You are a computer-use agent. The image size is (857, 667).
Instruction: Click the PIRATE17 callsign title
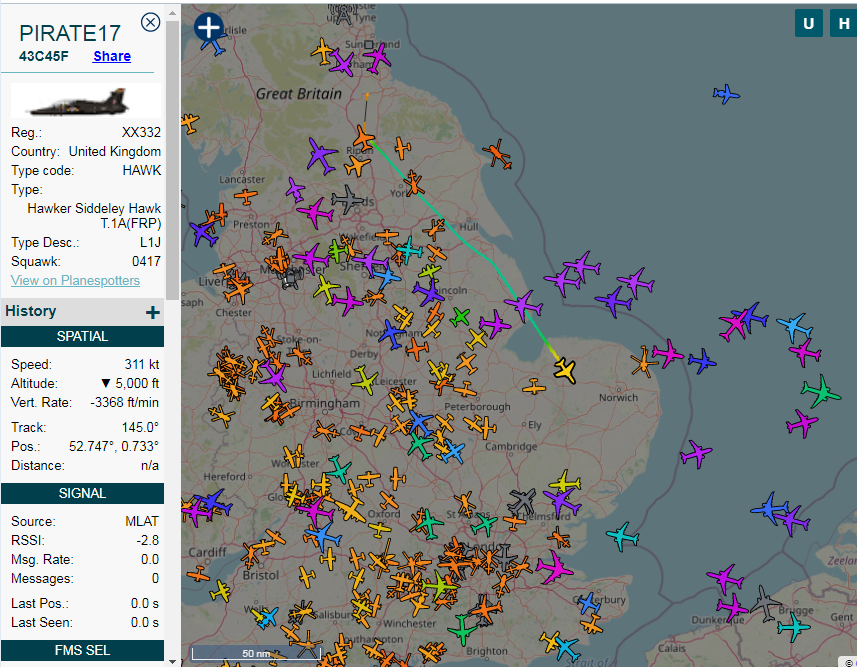tap(70, 33)
